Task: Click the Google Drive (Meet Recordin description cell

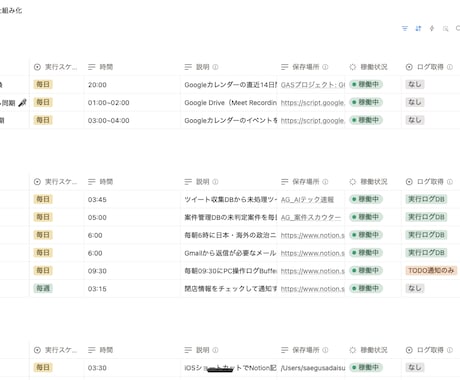Action: click(x=230, y=103)
